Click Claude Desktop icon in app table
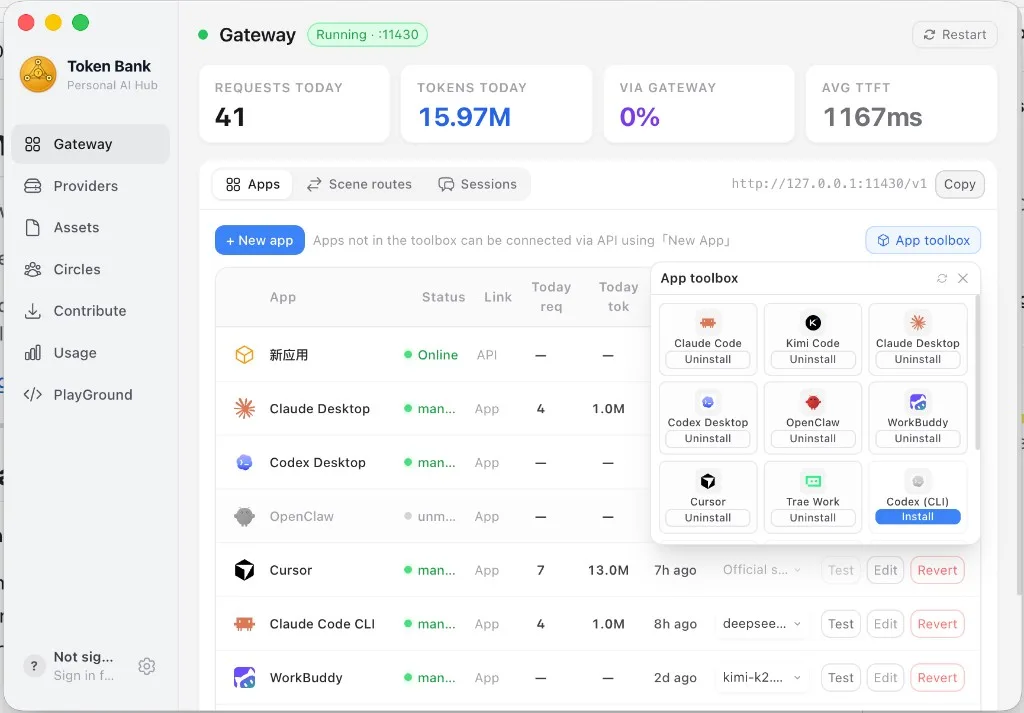 point(244,409)
